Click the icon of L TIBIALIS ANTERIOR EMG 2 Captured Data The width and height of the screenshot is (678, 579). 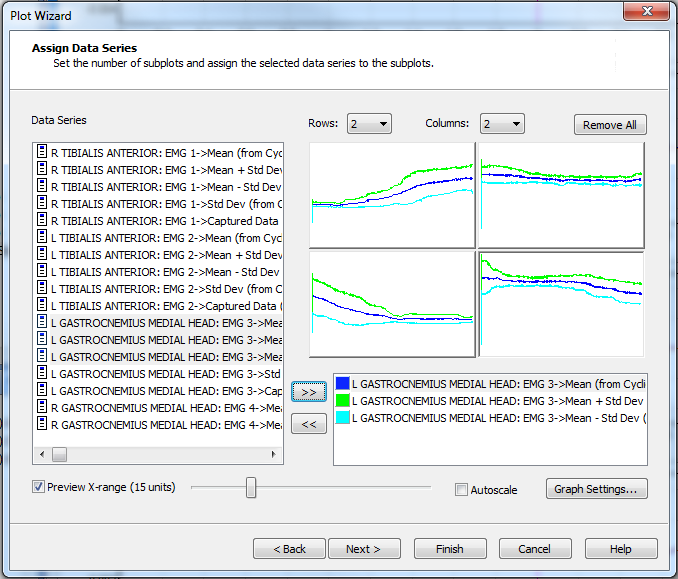coord(42,305)
